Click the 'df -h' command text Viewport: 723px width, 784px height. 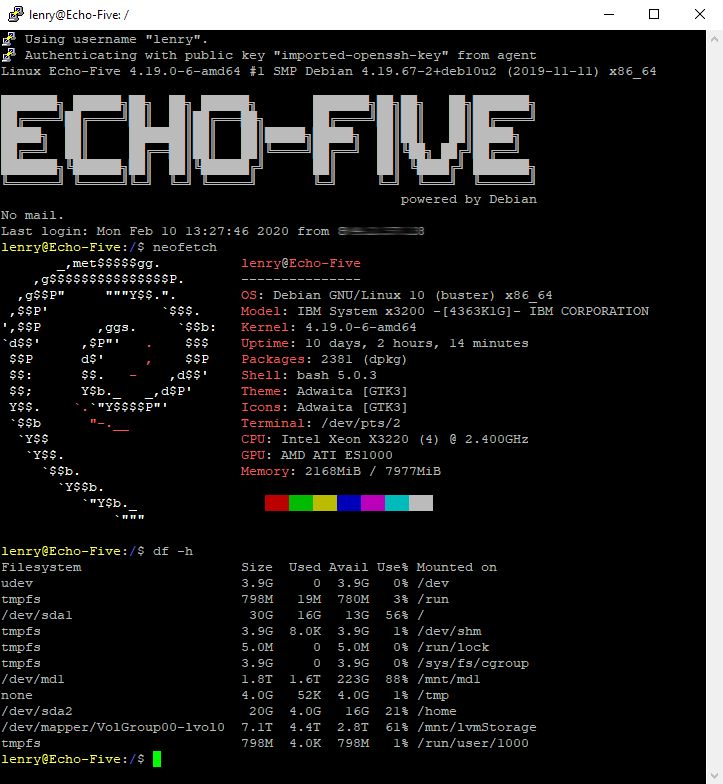[173, 551]
